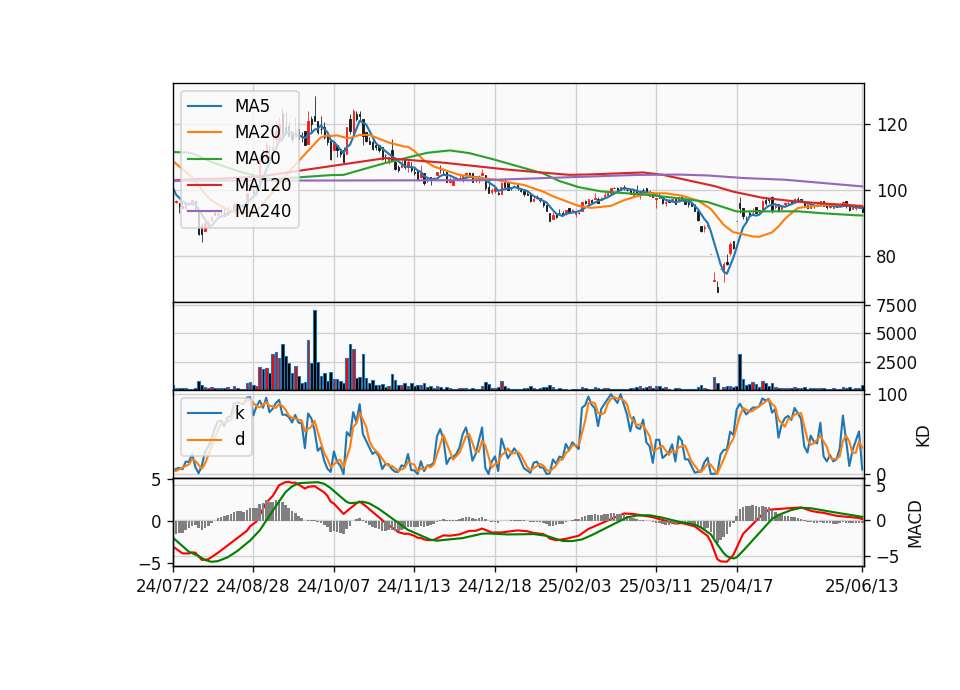The width and height of the screenshot is (960, 690).
Task: Click the MA5 legend label
Action: click(252, 106)
